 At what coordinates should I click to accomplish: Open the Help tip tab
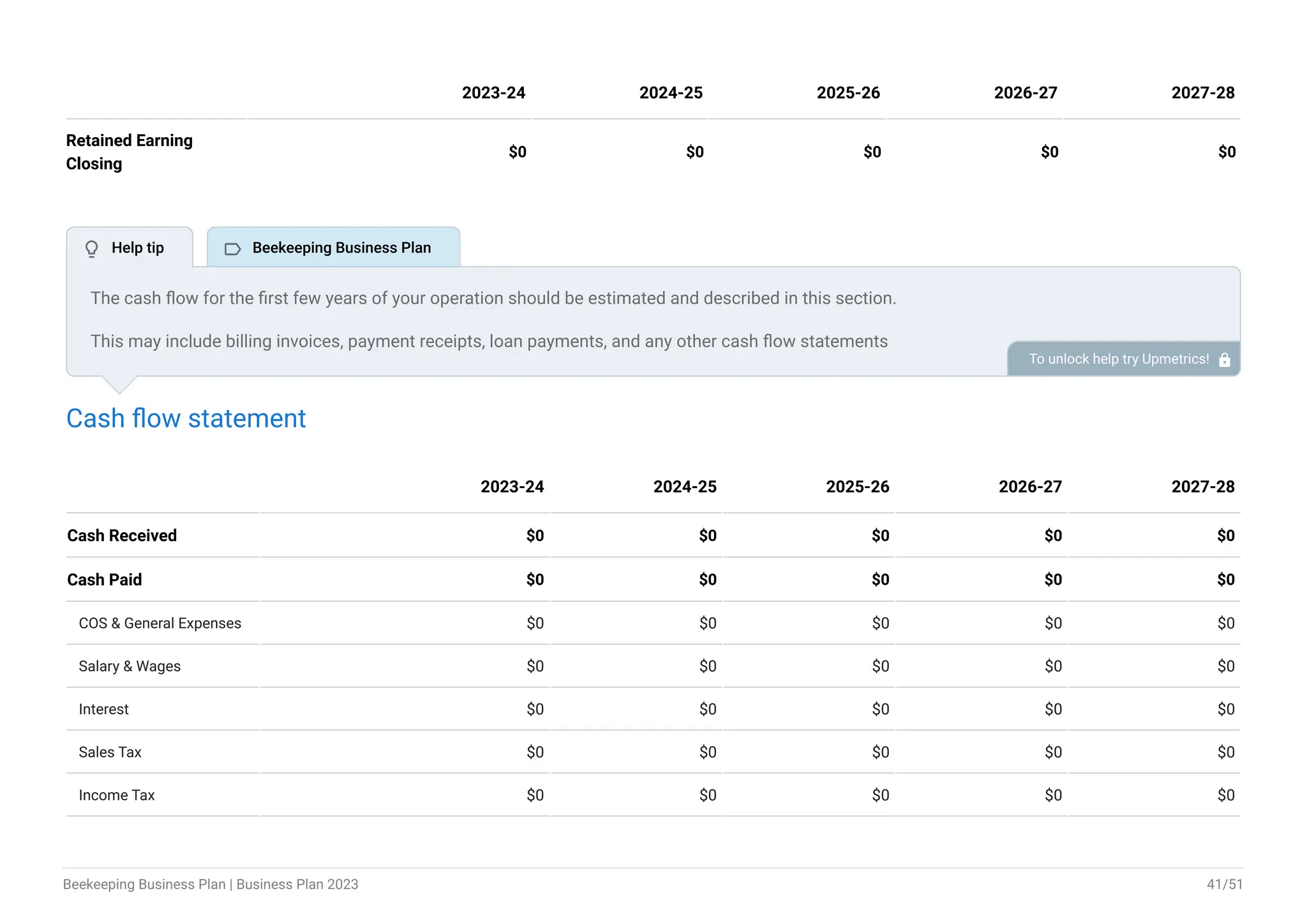pyautogui.click(x=130, y=248)
